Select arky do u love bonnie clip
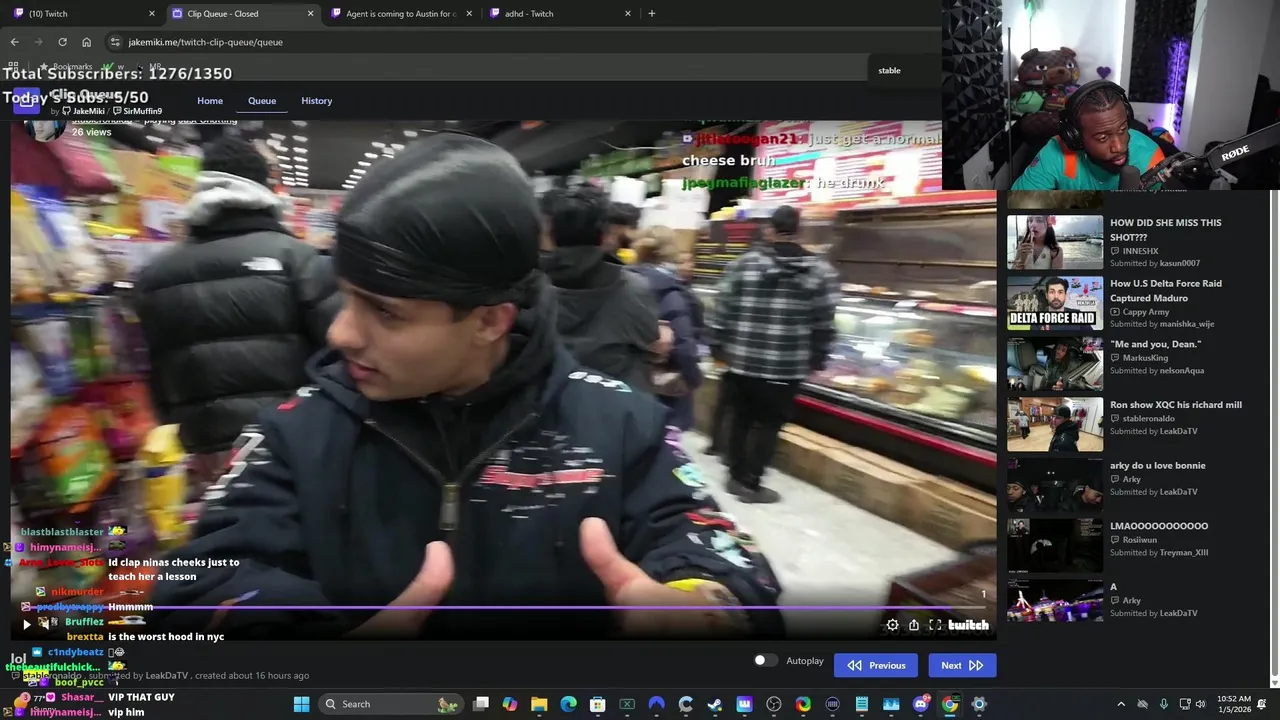1280x720 pixels. 1157,466
